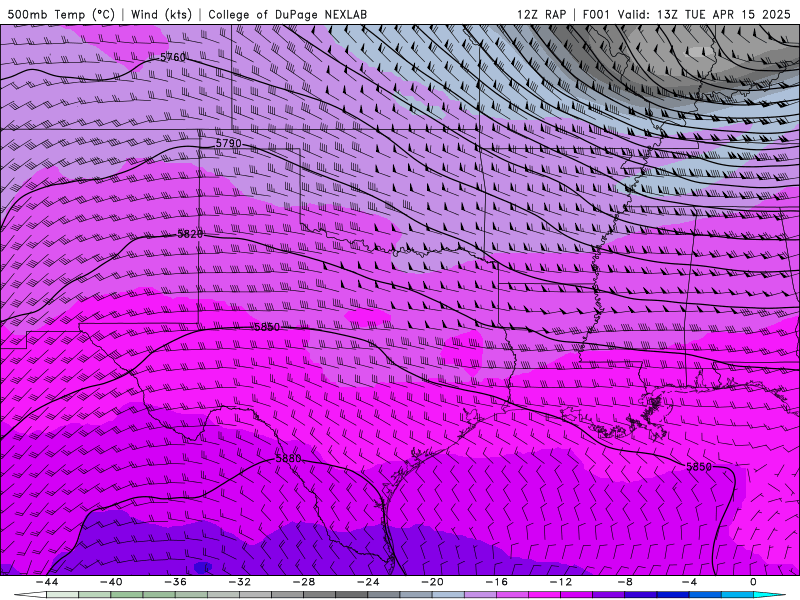Viewport: 800px width, 600px height.
Task: Click the -16 colorbar label
Action: coord(496,582)
